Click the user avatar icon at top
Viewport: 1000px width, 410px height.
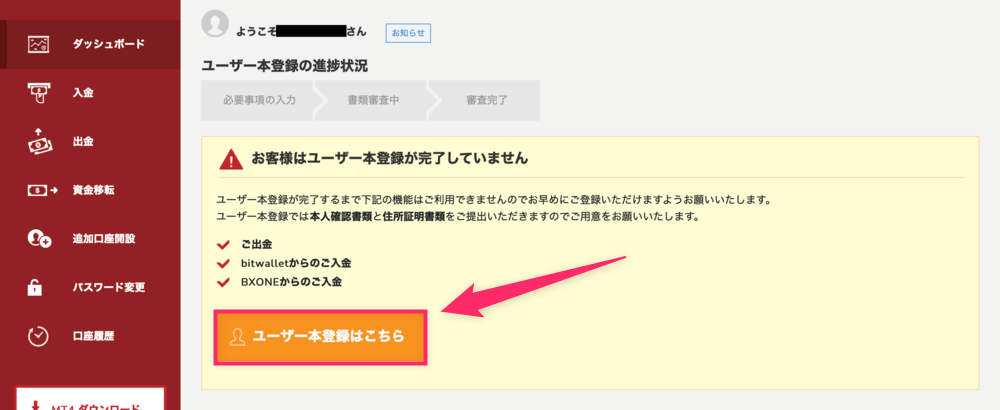[215, 23]
